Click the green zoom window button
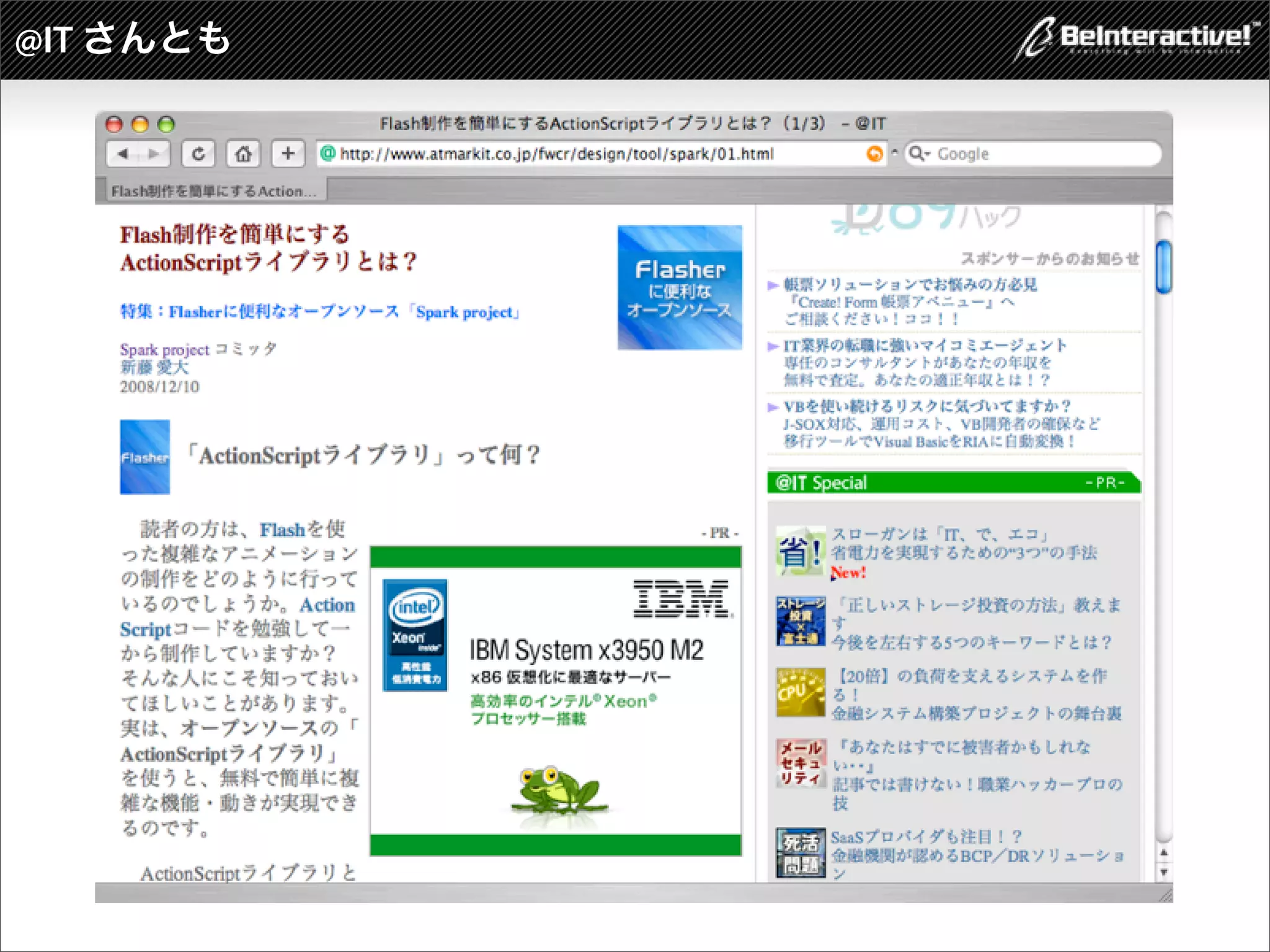Viewport: 1270px width, 952px height. tap(166, 125)
